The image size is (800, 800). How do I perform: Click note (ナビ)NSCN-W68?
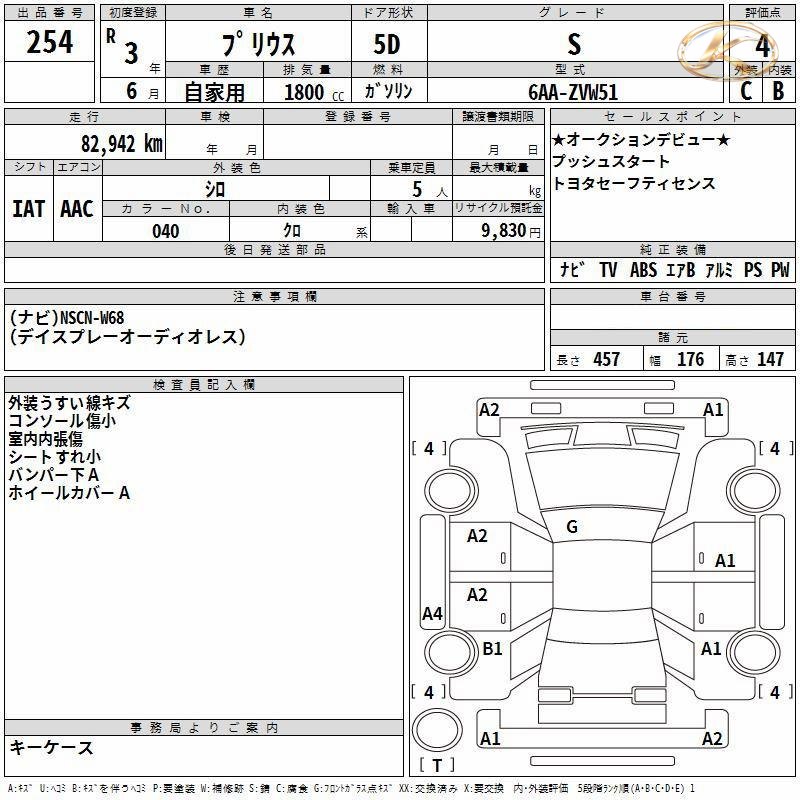(67, 318)
